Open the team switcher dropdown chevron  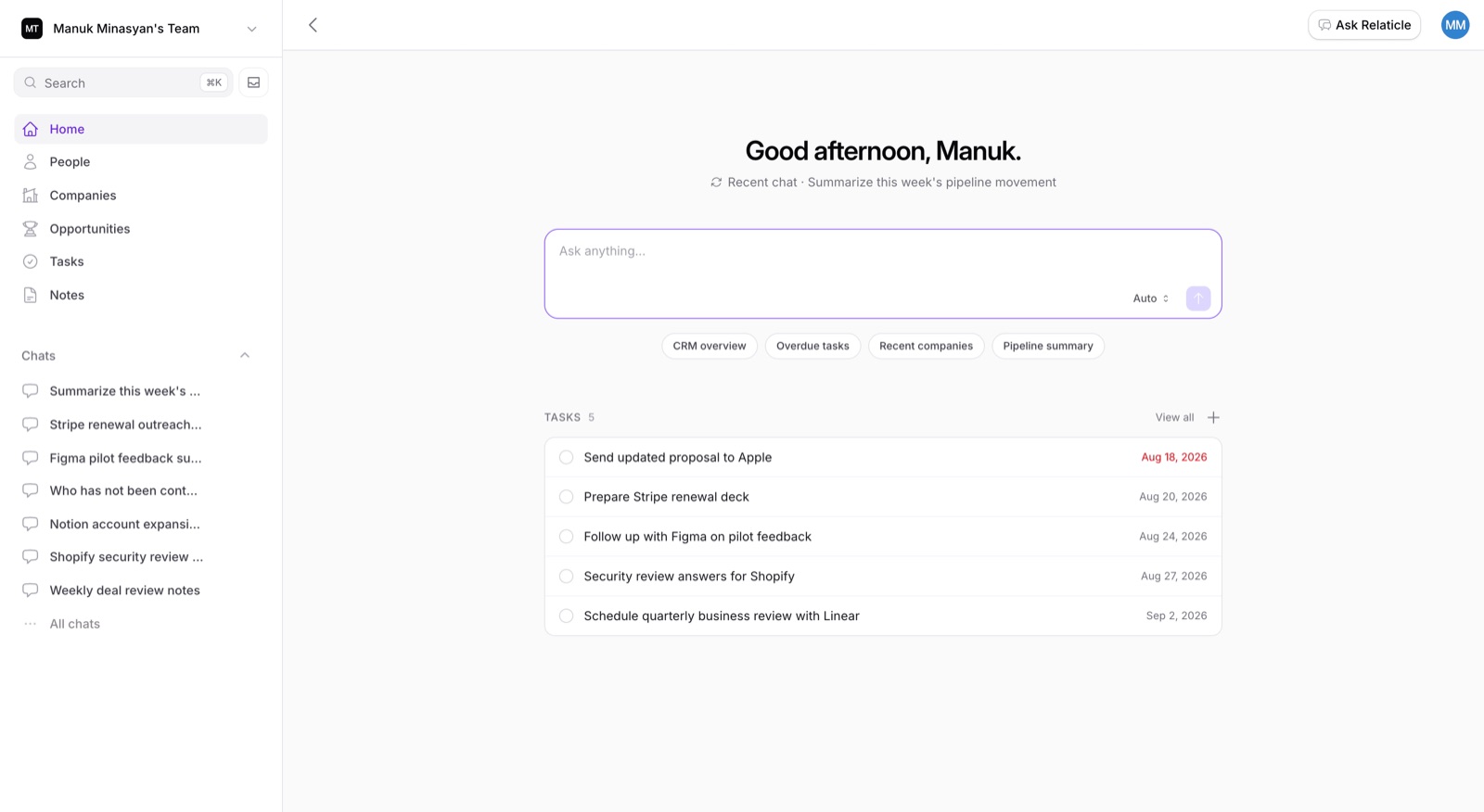tap(251, 29)
